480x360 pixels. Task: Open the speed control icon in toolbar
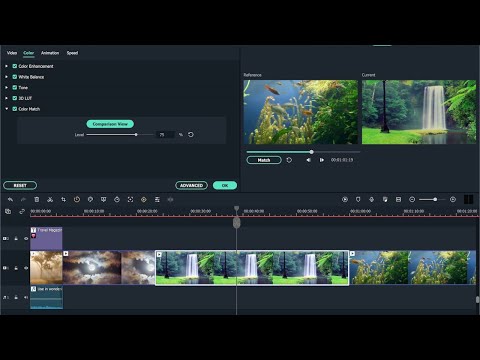[77, 199]
